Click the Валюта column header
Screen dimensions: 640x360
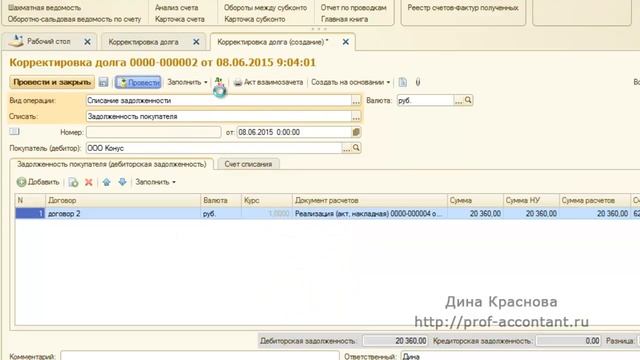(x=221, y=200)
